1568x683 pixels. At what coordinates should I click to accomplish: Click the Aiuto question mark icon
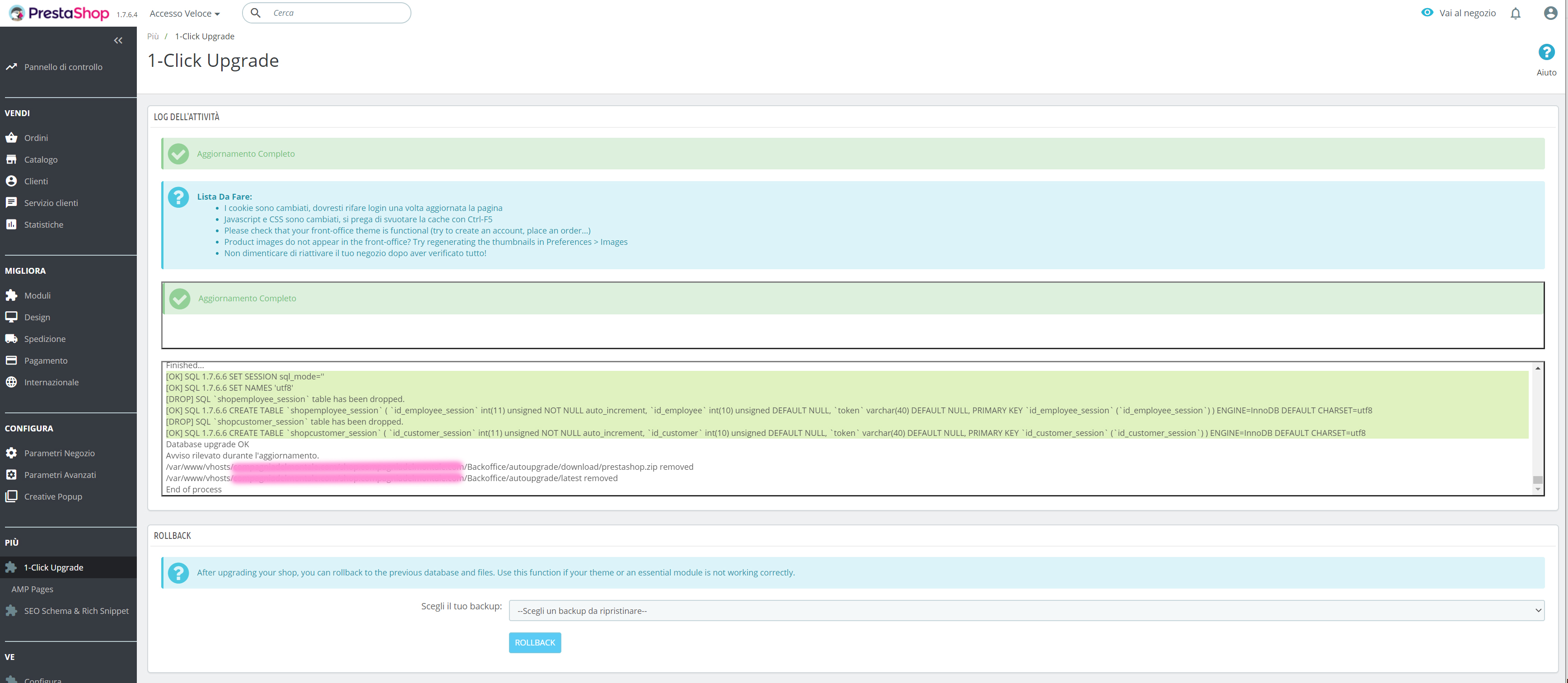1547,52
